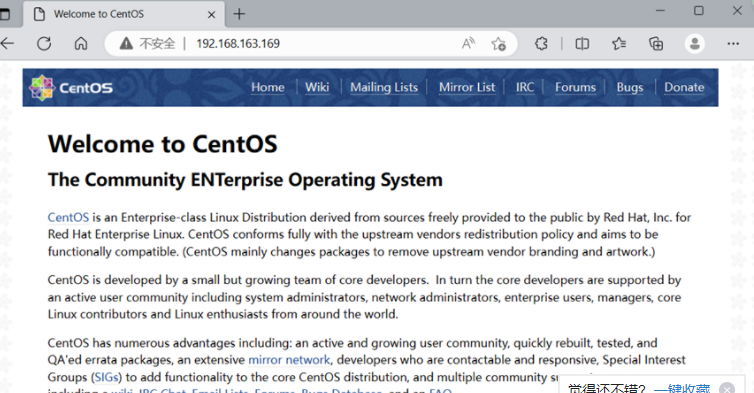Open the Forums nav link
The height and width of the screenshot is (393, 754).
(575, 88)
